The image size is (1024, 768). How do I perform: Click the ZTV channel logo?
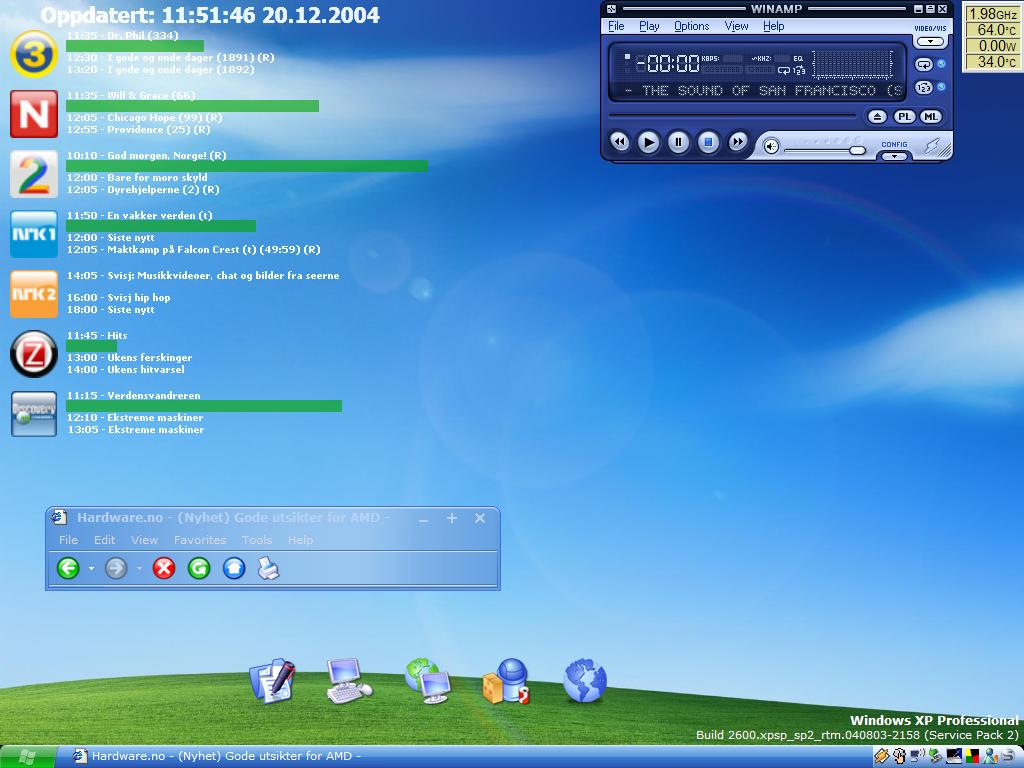[x=34, y=354]
